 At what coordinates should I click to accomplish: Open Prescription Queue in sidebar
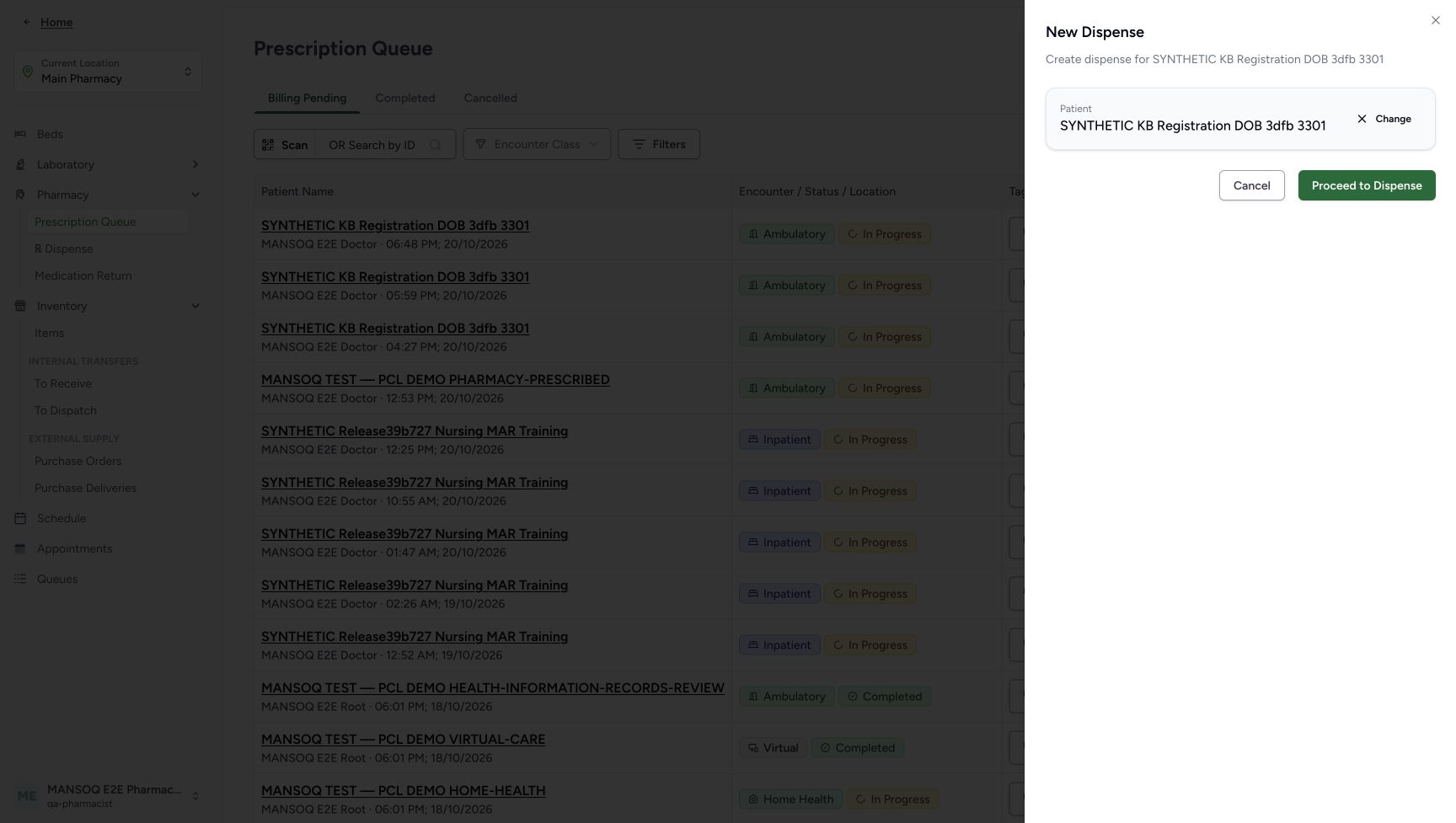click(108, 222)
